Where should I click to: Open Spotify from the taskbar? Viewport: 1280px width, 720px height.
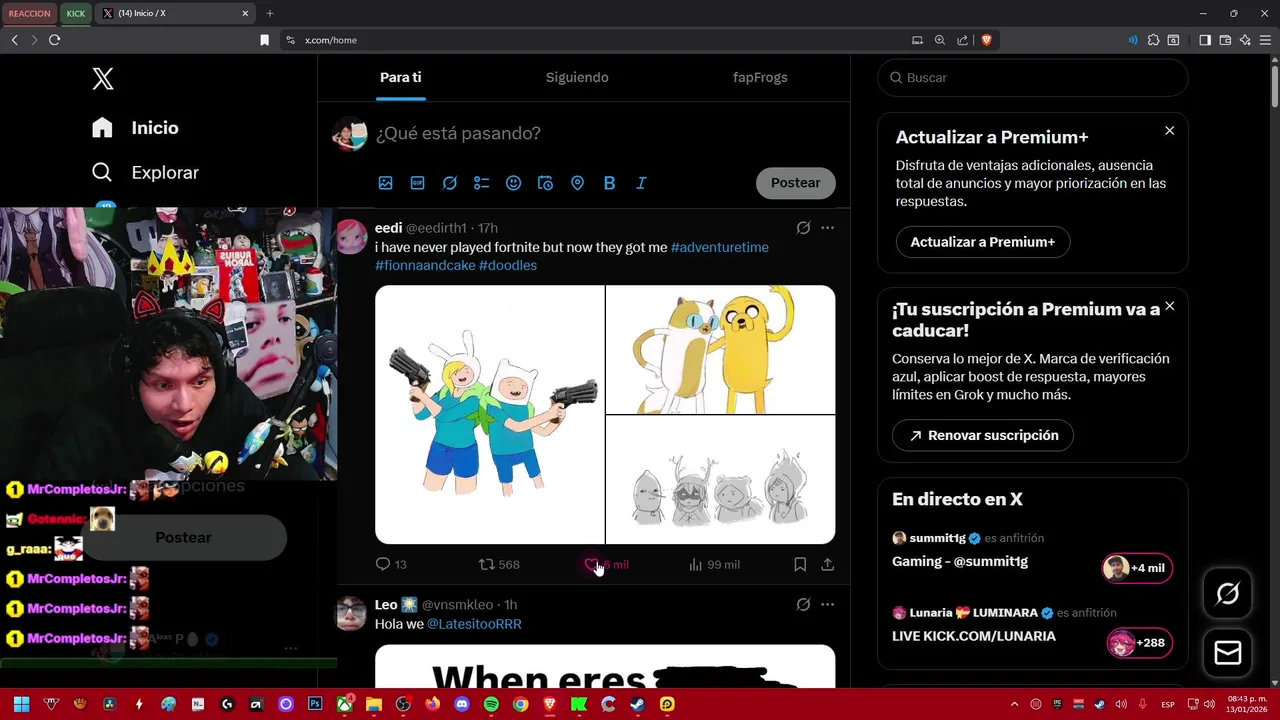pyautogui.click(x=491, y=704)
